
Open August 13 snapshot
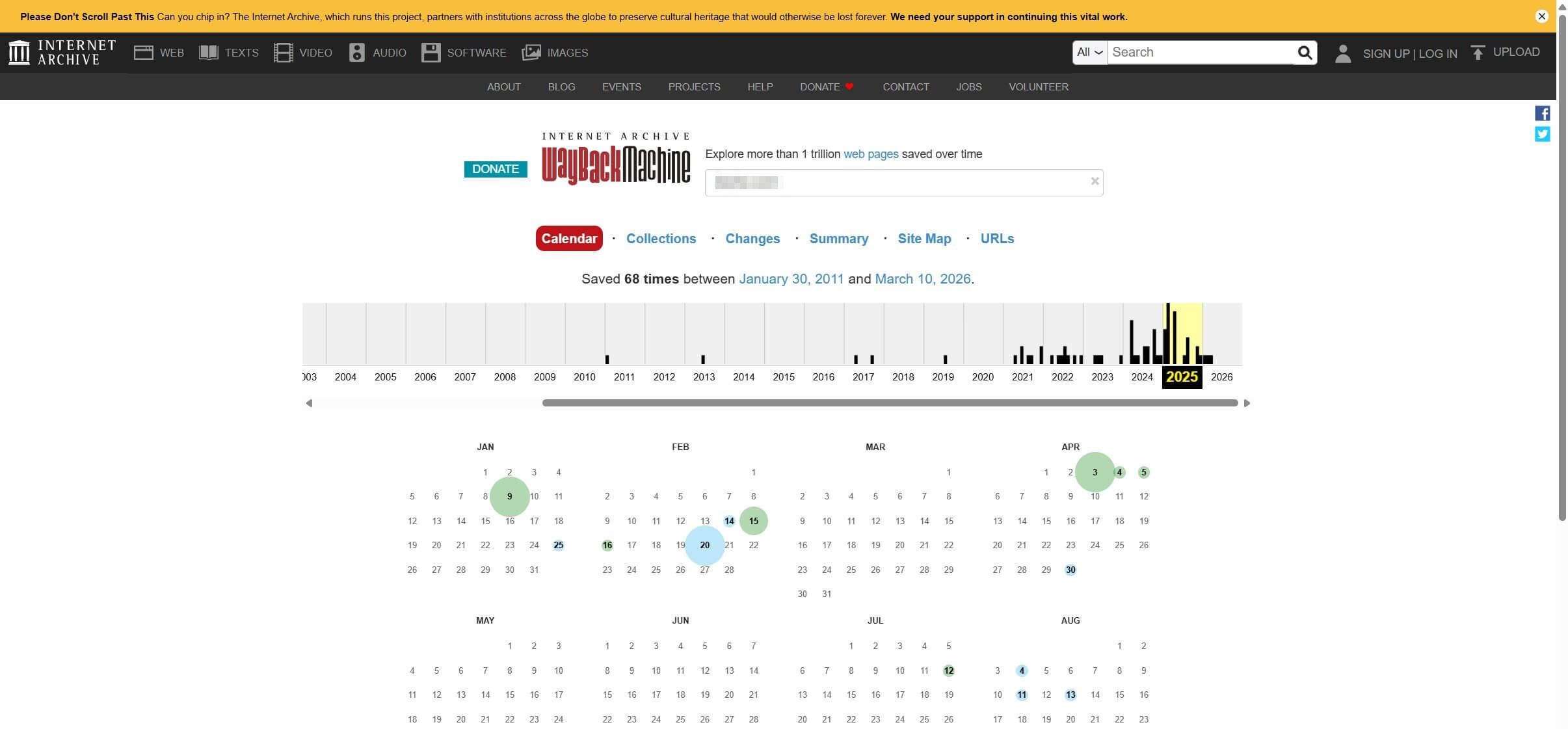tap(1070, 695)
